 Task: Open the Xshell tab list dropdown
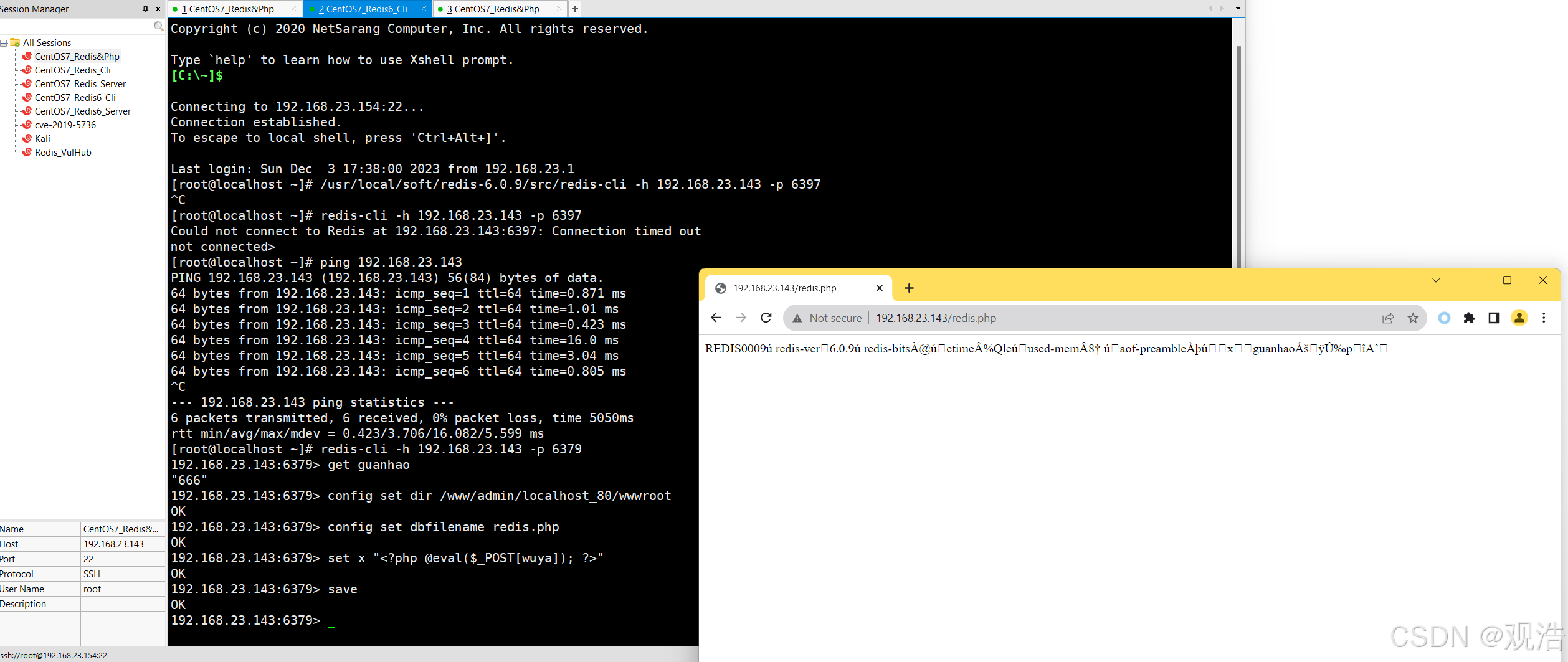click(x=1238, y=9)
